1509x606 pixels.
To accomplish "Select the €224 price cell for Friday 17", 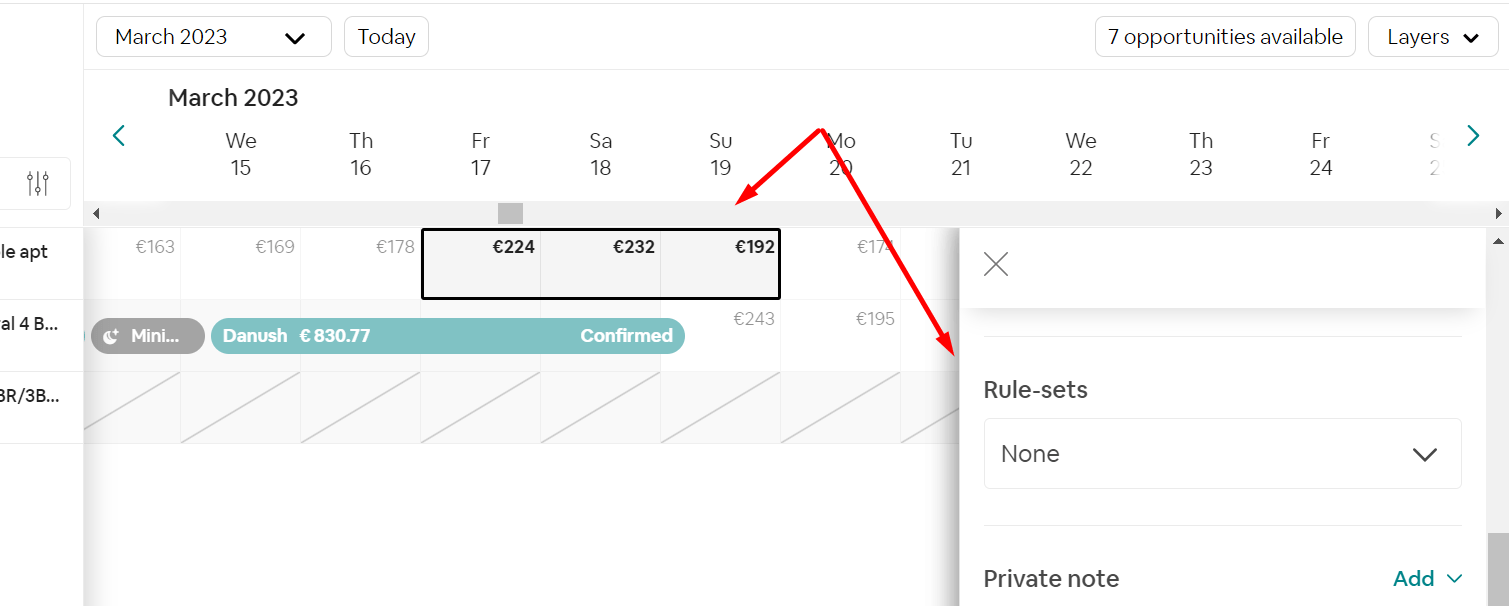I will point(481,263).
